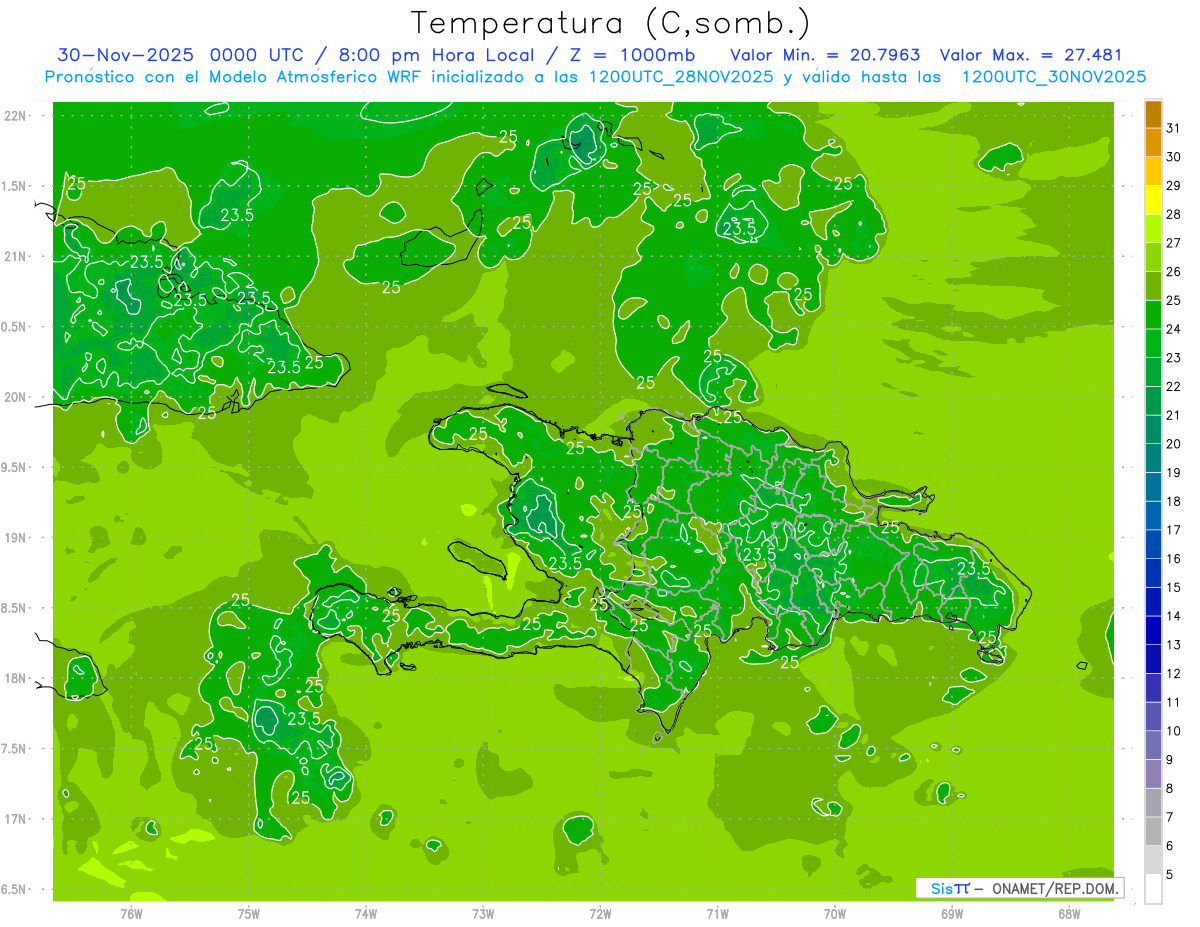
Task: Click the 70W longitude axis label
Action: (x=834, y=914)
